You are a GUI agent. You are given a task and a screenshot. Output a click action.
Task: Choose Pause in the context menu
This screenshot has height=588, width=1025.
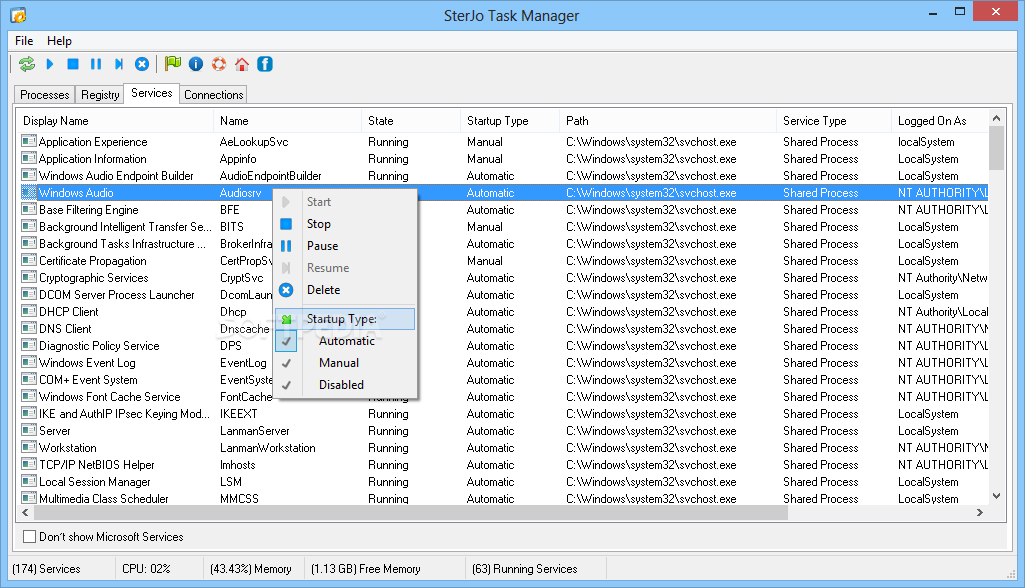click(345, 246)
